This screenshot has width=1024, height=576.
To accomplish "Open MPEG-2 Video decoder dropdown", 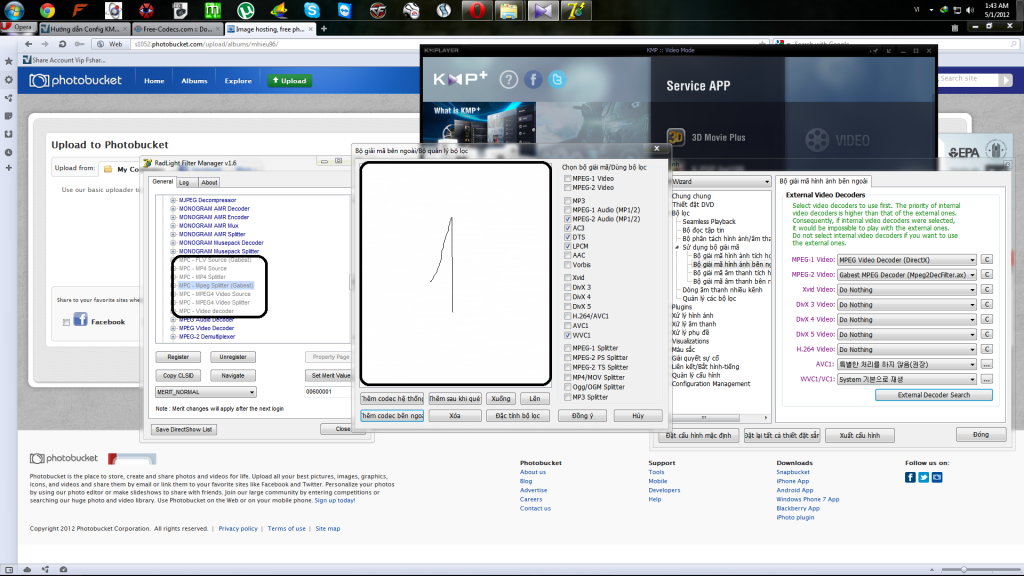I will (906, 275).
